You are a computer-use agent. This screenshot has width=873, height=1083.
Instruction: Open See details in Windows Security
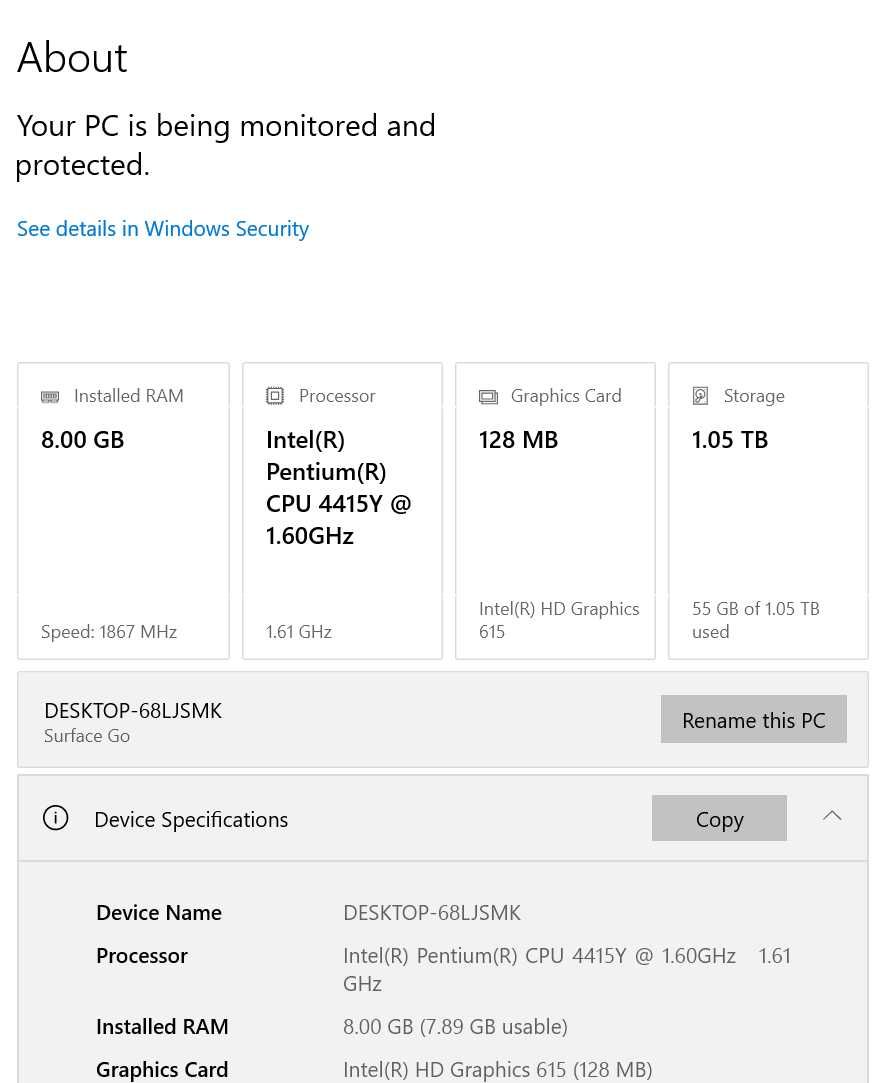pyautogui.click(x=163, y=229)
